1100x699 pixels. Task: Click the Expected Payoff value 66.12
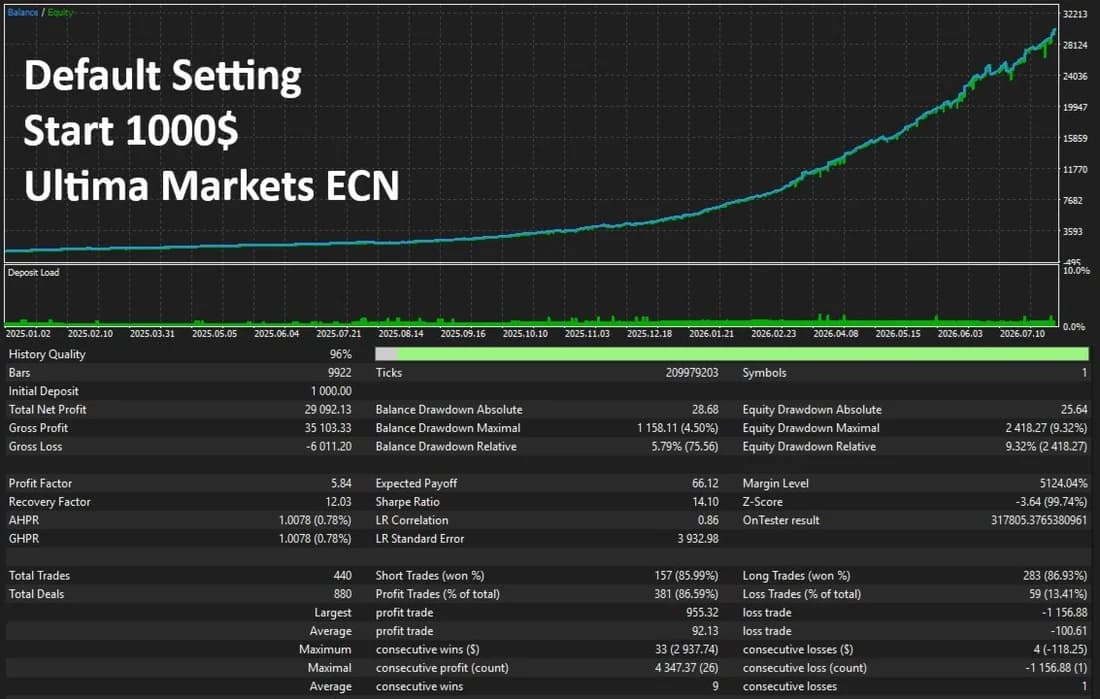(705, 483)
